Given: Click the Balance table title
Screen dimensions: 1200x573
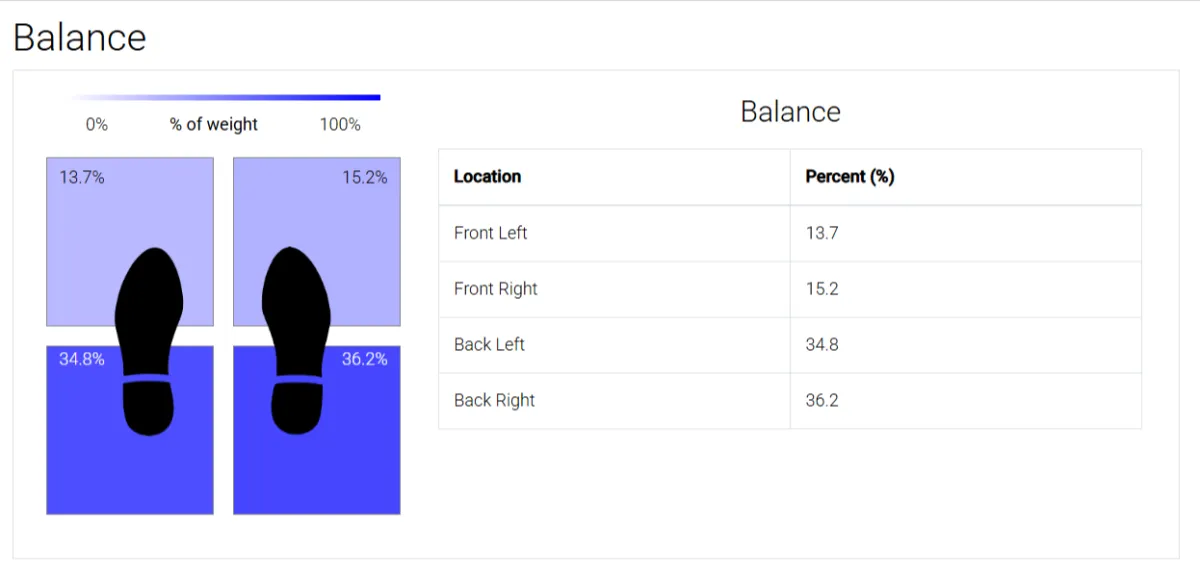Looking at the screenshot, I should tap(790, 111).
